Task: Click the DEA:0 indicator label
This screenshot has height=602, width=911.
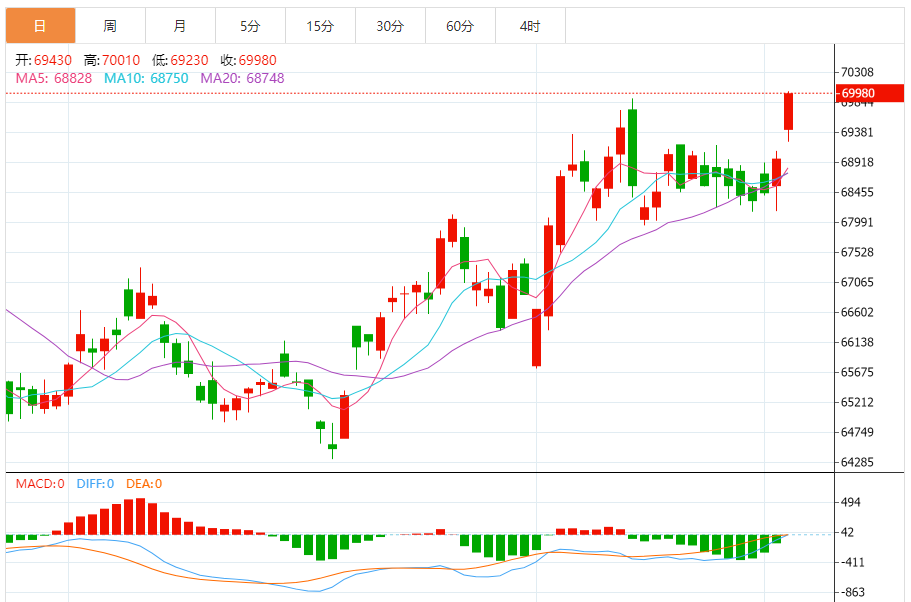Action: tap(144, 484)
